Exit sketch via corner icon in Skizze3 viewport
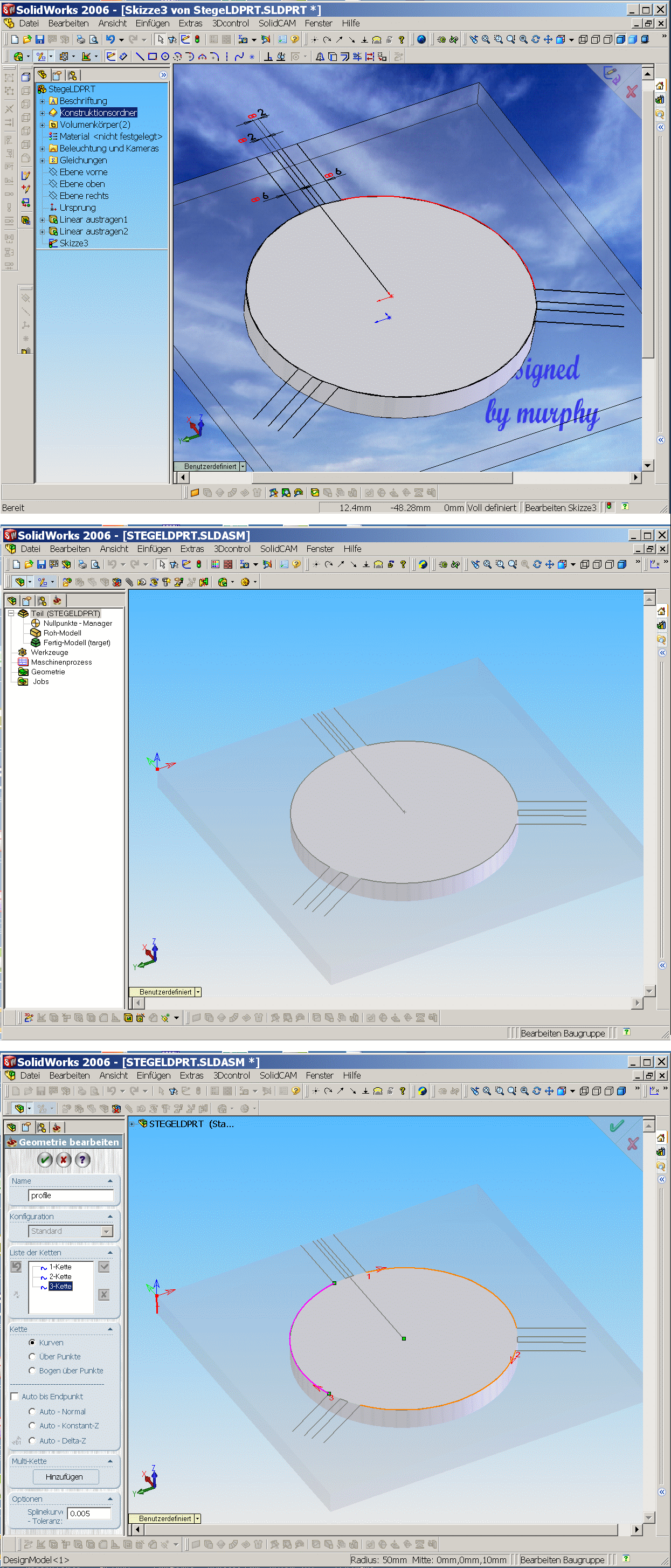 pyautogui.click(x=611, y=75)
